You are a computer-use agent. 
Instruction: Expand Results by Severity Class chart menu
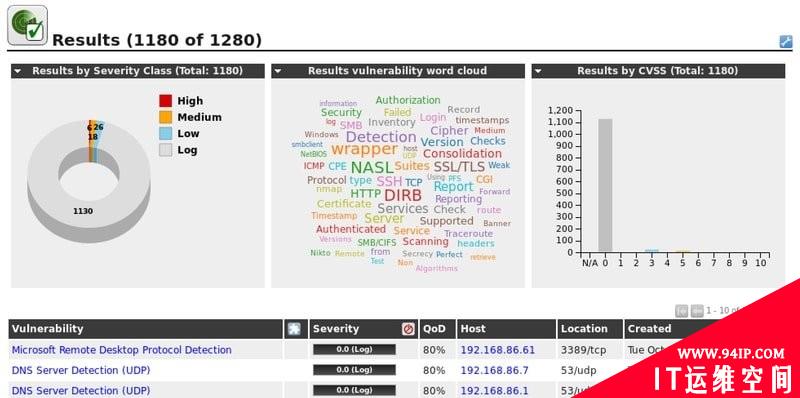18,71
